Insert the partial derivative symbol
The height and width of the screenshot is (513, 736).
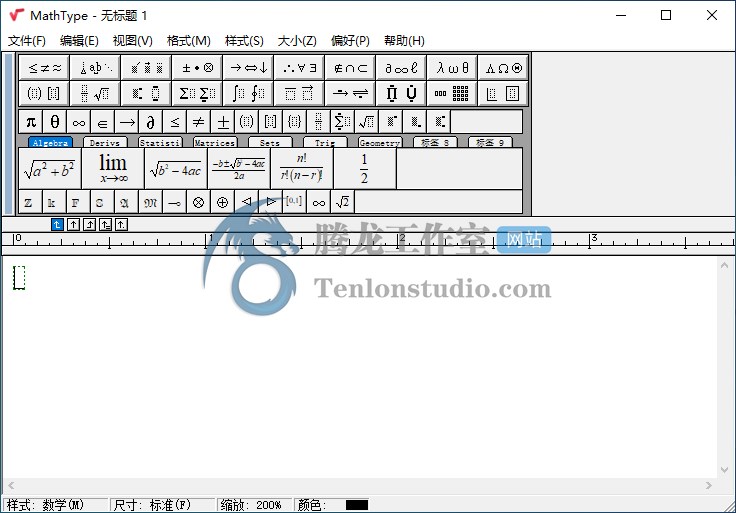(151, 122)
